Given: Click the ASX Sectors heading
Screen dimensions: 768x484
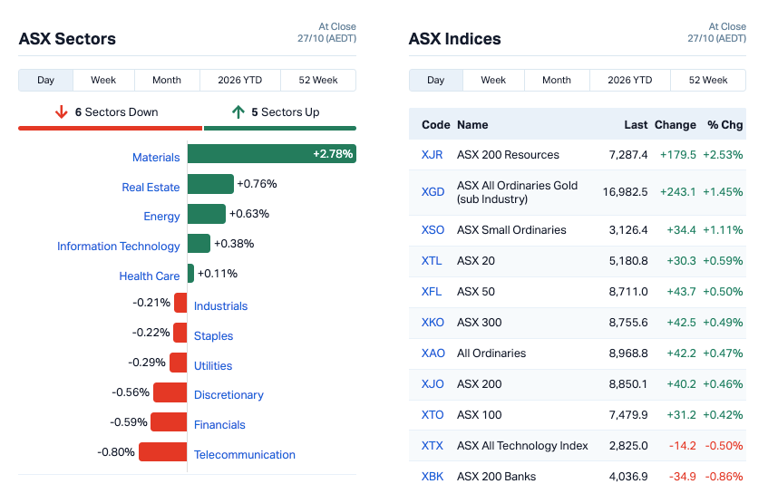Looking at the screenshot, I should (67, 39).
